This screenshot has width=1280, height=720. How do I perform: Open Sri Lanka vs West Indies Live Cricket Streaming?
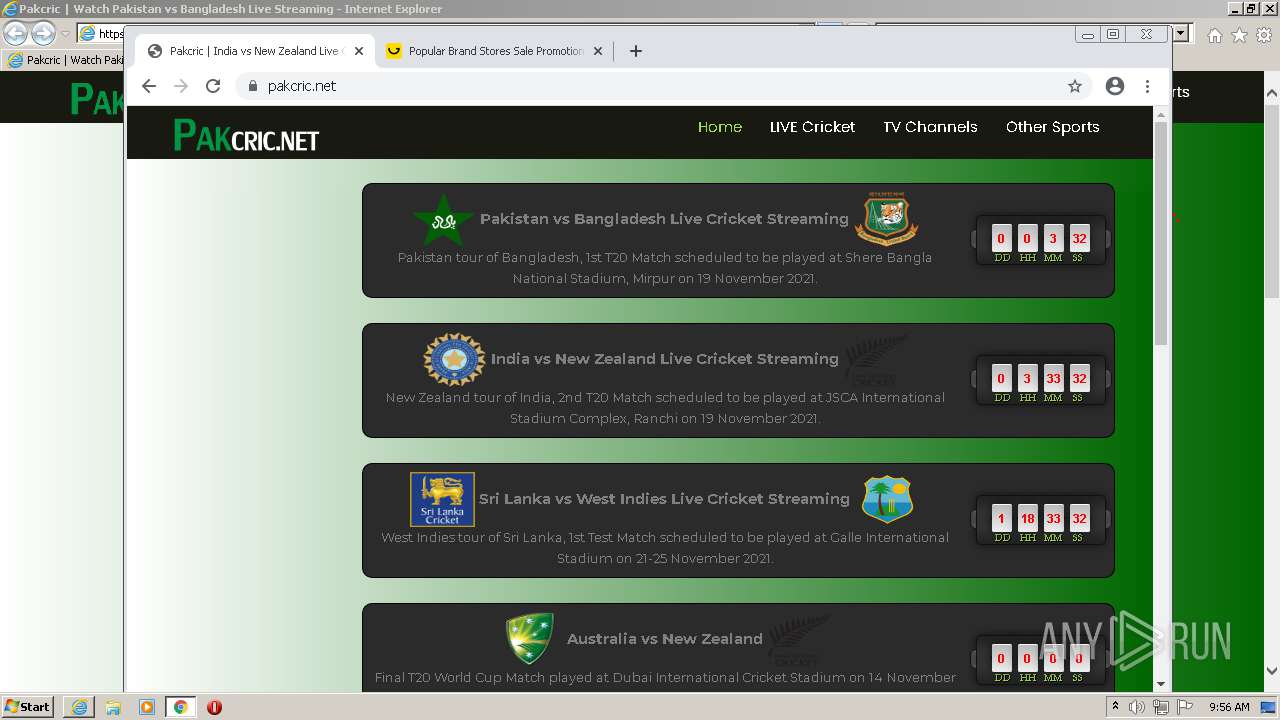(x=664, y=499)
